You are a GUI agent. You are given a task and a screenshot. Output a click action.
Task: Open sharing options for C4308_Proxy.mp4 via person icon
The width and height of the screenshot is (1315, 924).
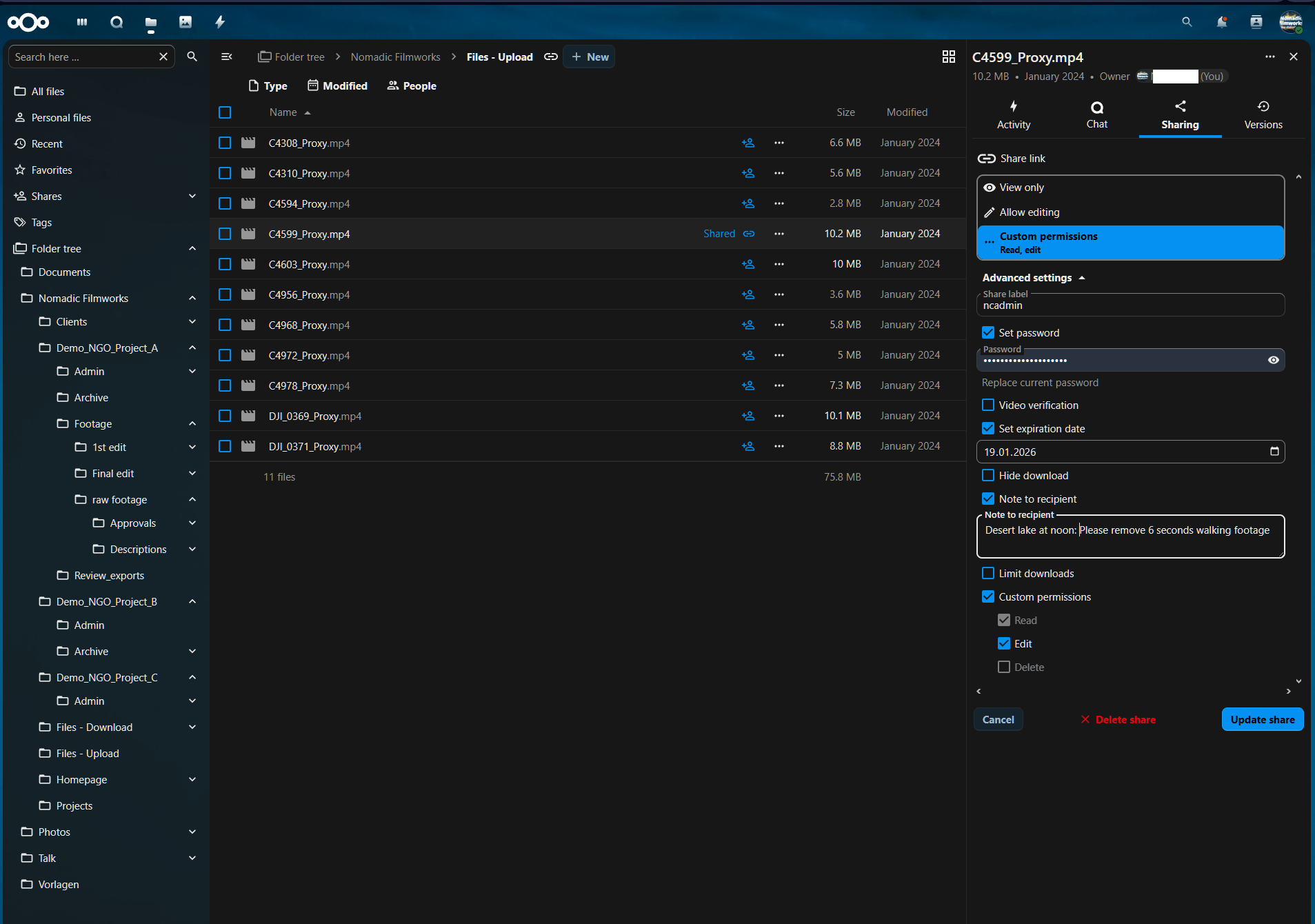[x=748, y=143]
